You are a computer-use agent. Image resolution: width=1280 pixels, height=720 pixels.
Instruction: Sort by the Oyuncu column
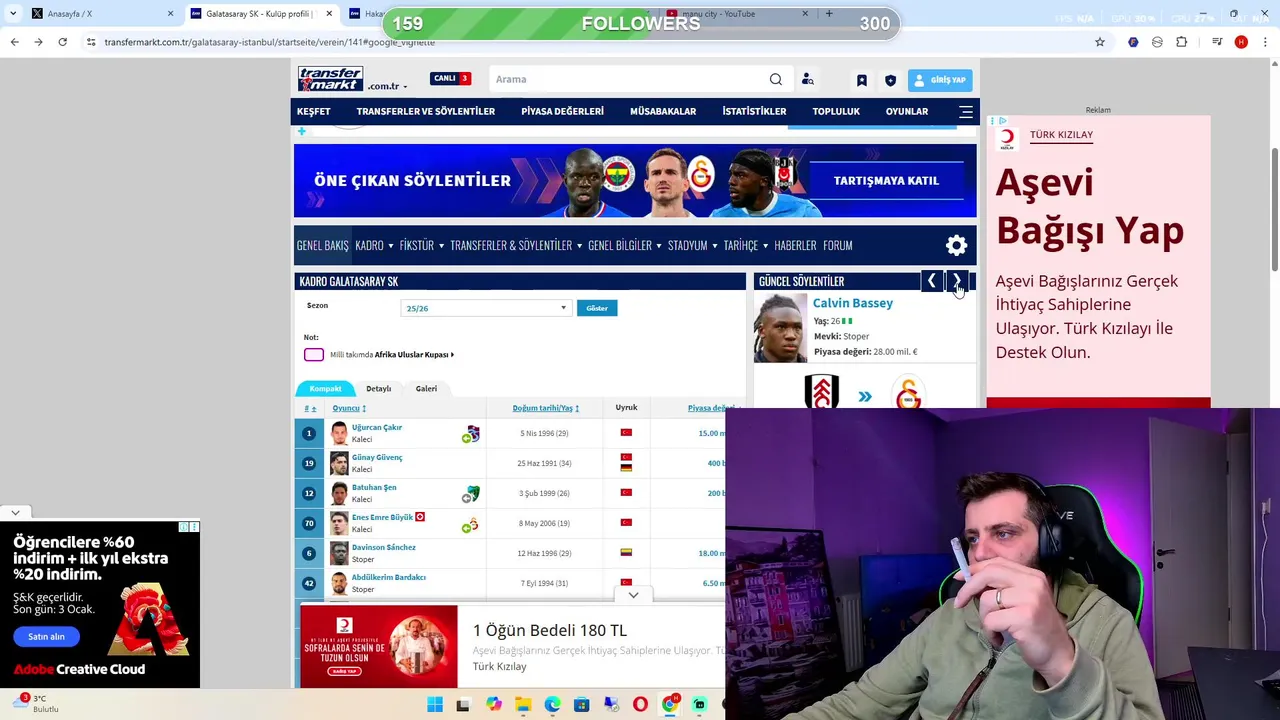coord(349,408)
